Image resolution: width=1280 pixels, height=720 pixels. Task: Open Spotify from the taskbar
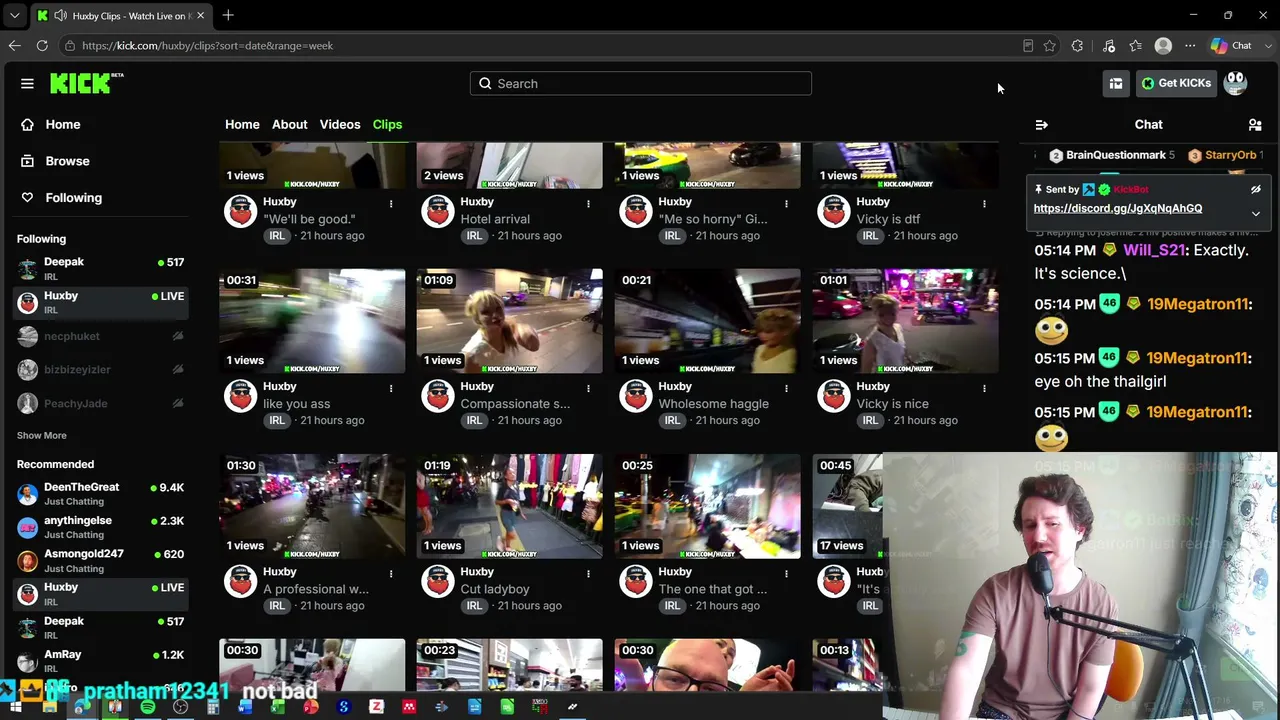point(147,707)
